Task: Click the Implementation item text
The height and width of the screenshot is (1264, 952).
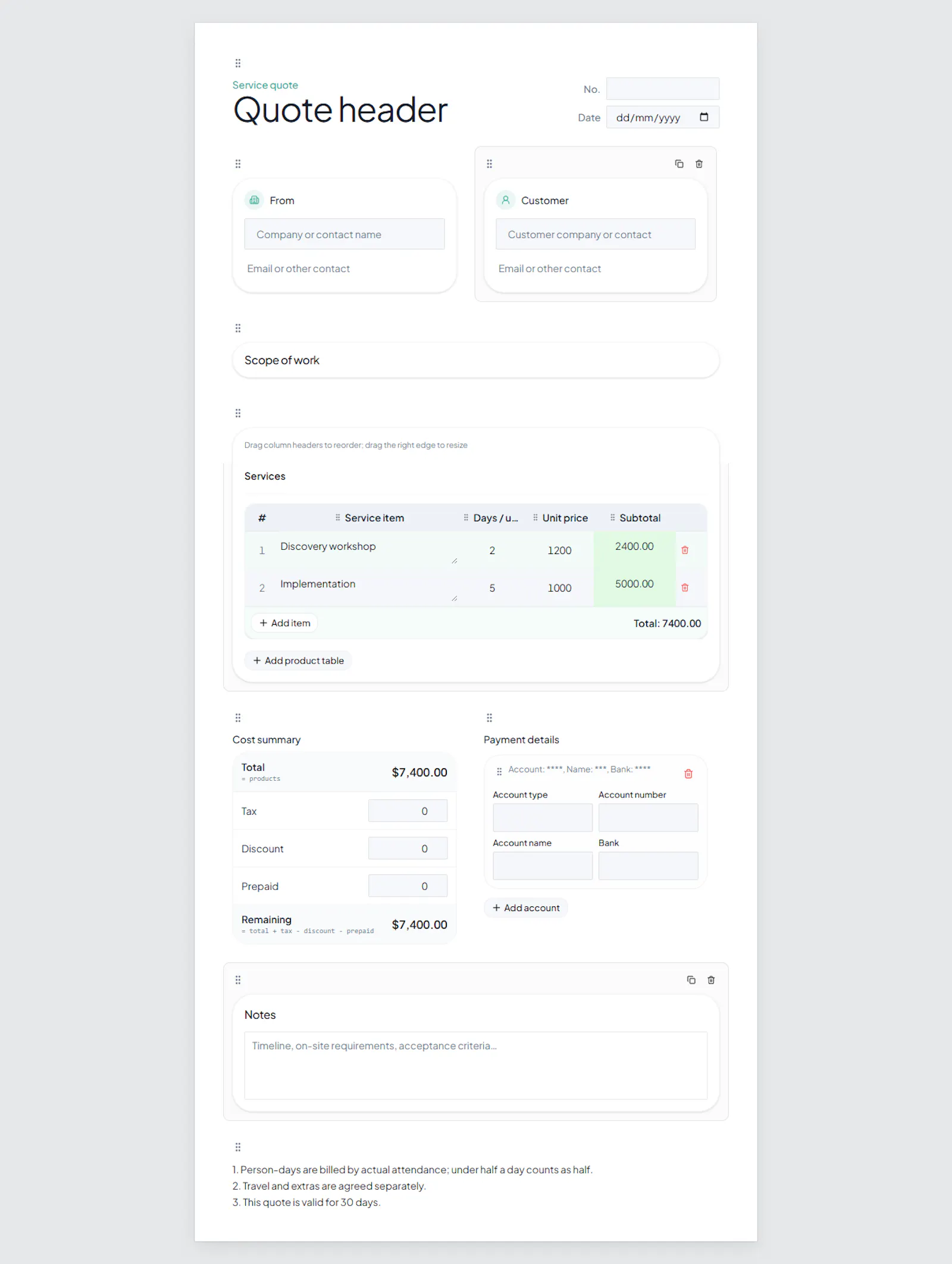Action: click(318, 584)
